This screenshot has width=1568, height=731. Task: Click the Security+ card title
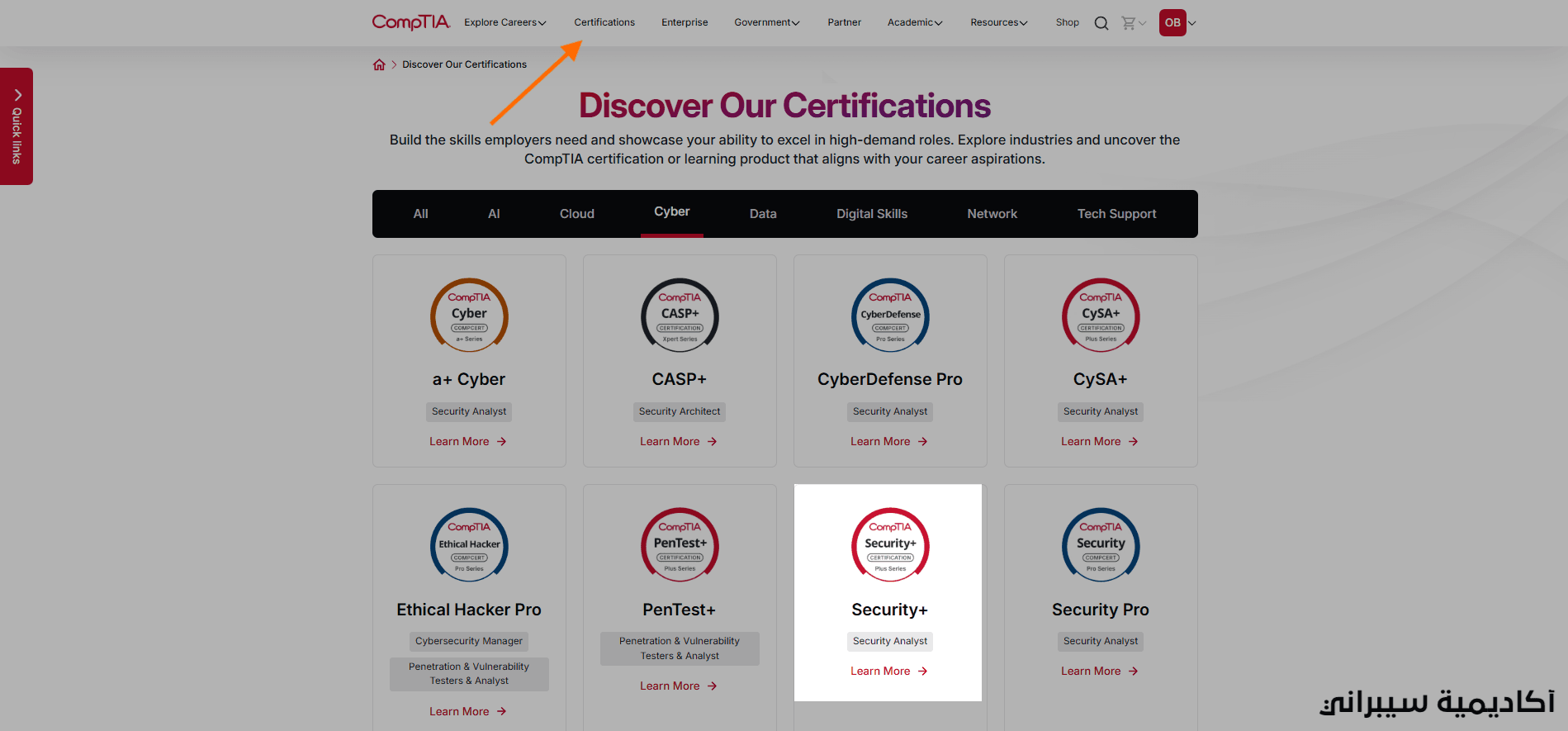pos(890,610)
